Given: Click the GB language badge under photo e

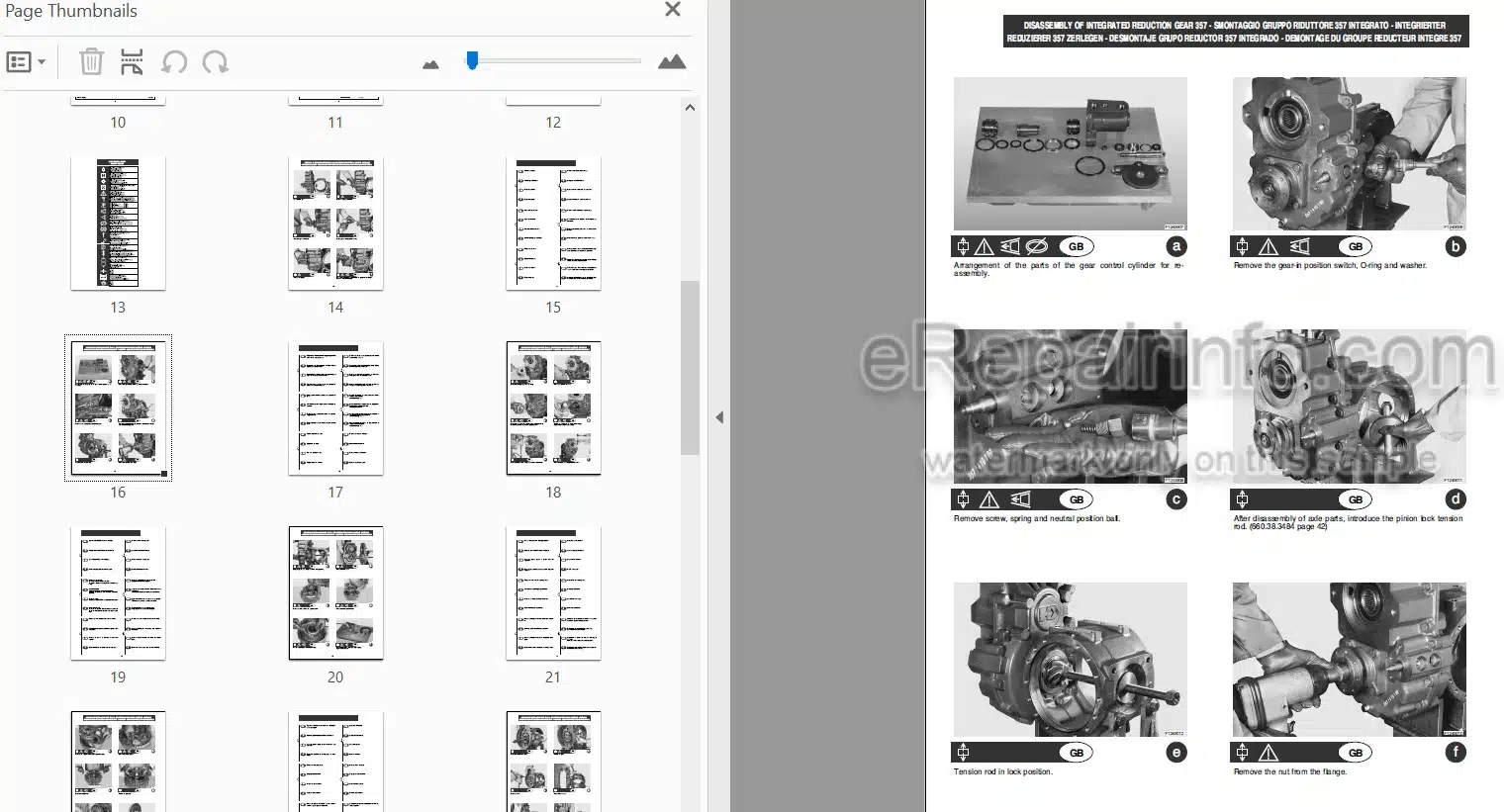Looking at the screenshot, I should (x=1076, y=753).
